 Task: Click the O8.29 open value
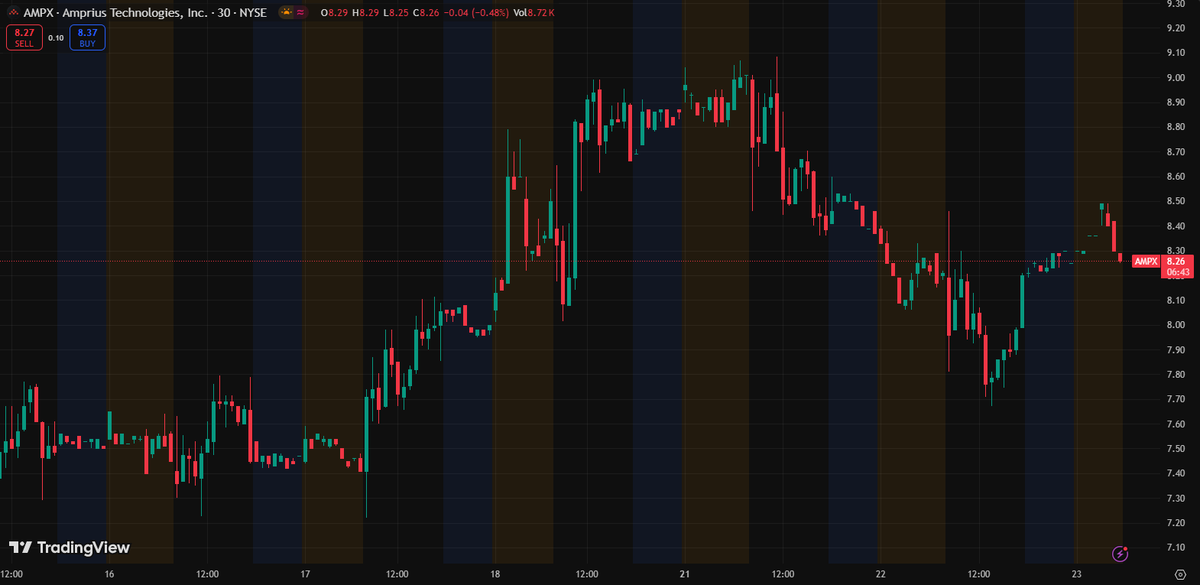click(335, 12)
